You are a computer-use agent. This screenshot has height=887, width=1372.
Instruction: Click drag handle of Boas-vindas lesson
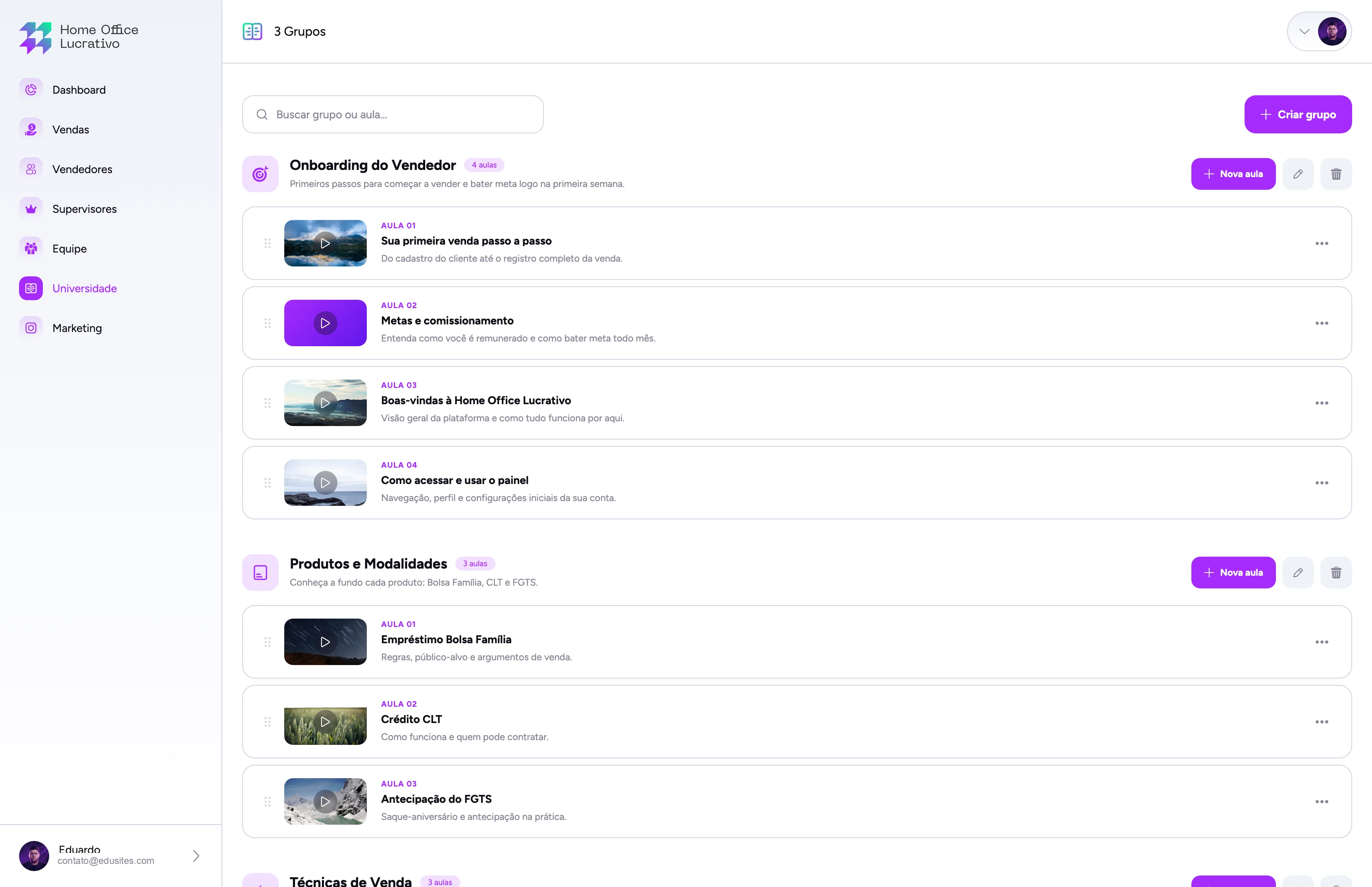coord(268,403)
